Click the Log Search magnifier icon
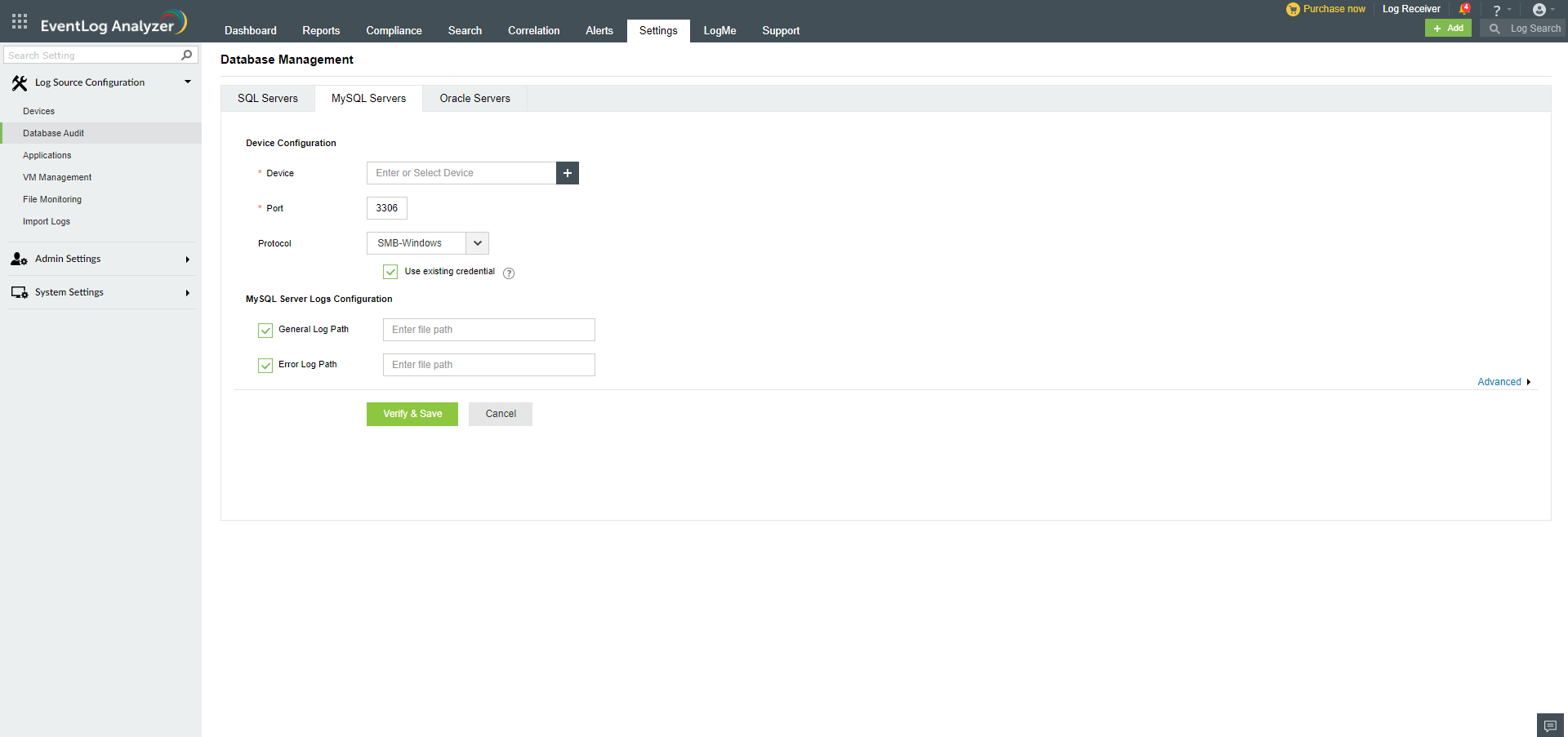 click(1494, 29)
